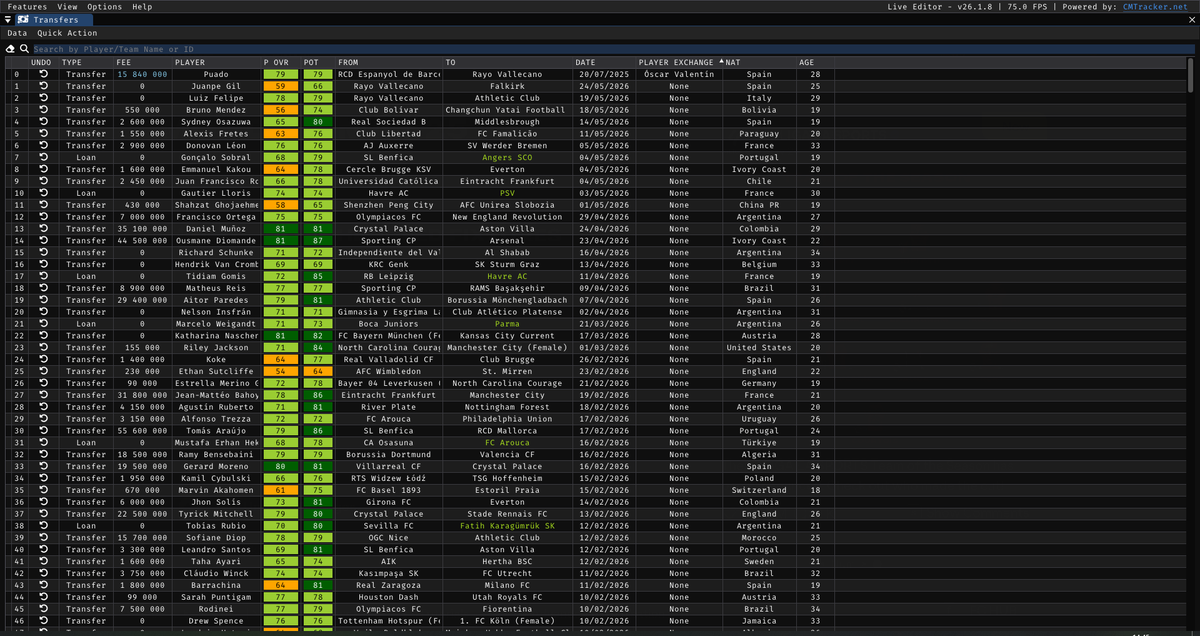Undo Sydney Osazuwa's transfer
The height and width of the screenshot is (636, 1200).
pos(40,121)
